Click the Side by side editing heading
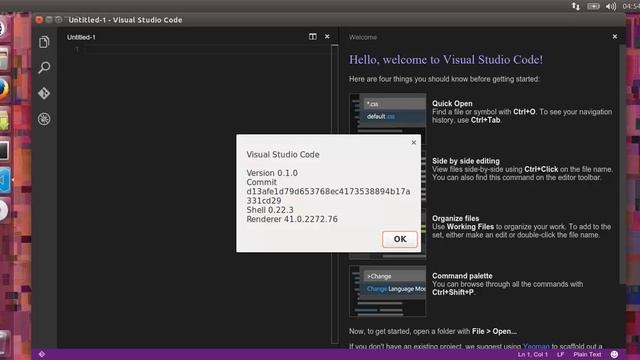Screen dimensions: 640x360 point(466,161)
